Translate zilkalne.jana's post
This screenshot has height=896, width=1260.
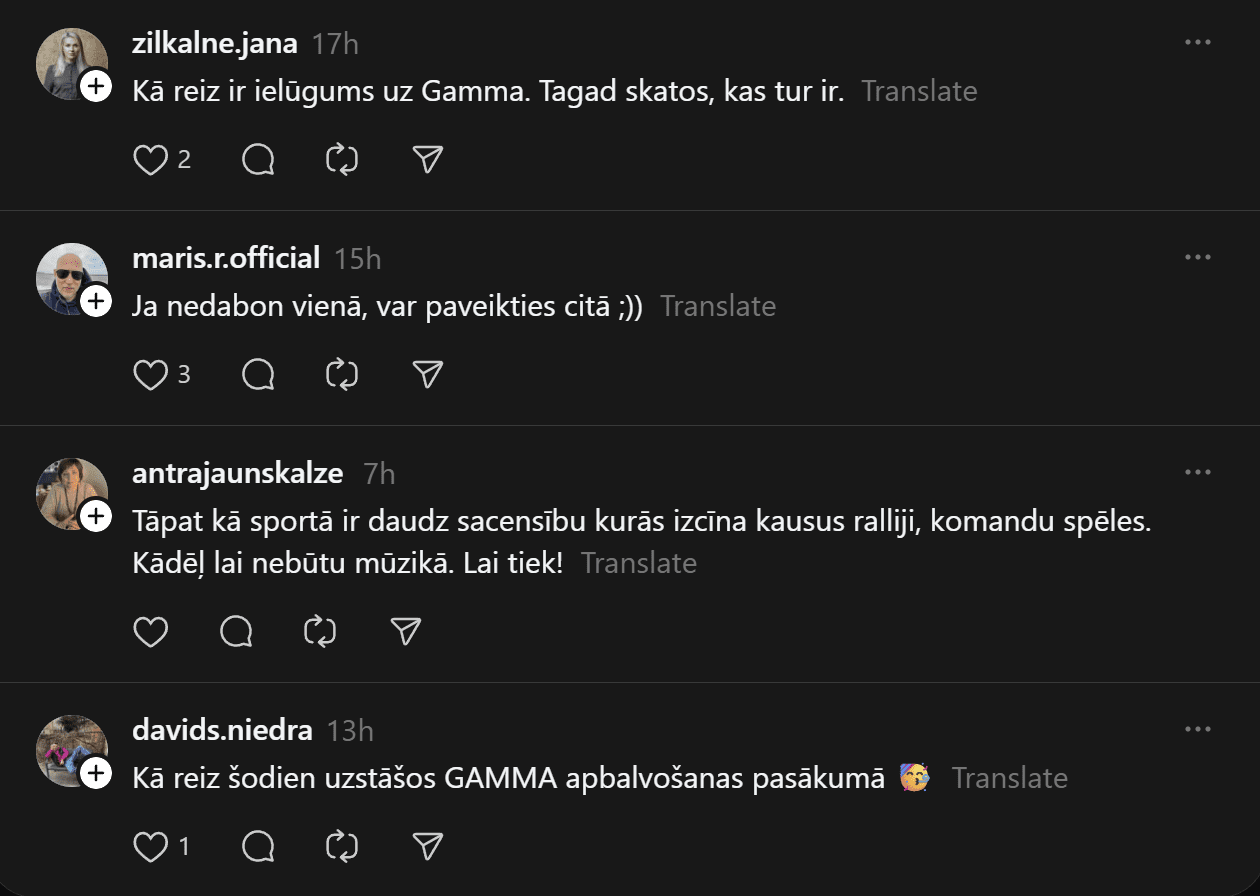click(x=919, y=91)
